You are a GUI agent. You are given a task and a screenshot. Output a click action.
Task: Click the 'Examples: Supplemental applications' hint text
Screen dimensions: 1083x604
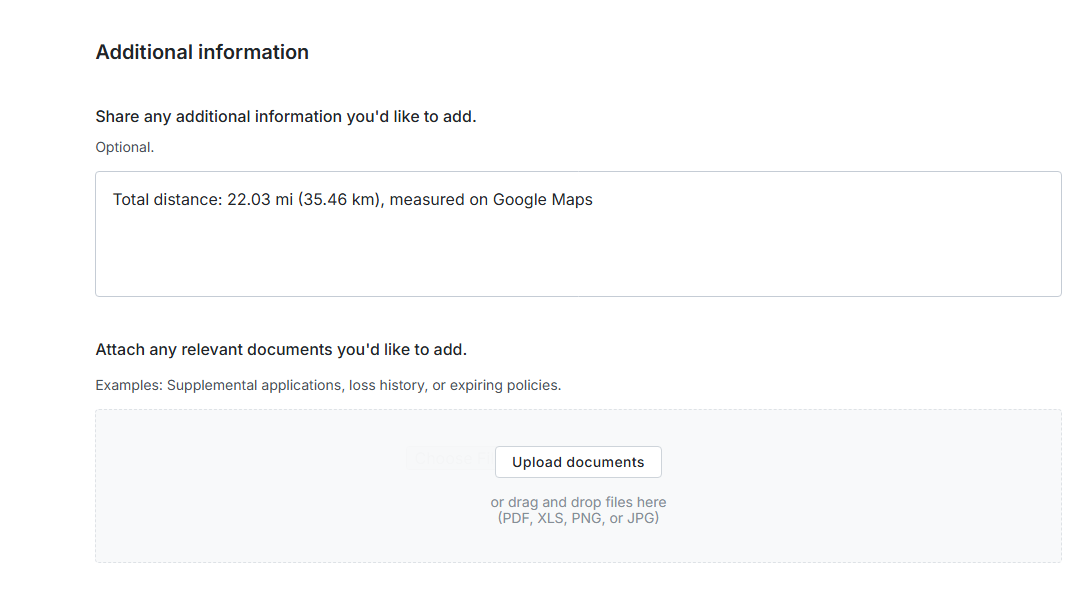pos(218,385)
